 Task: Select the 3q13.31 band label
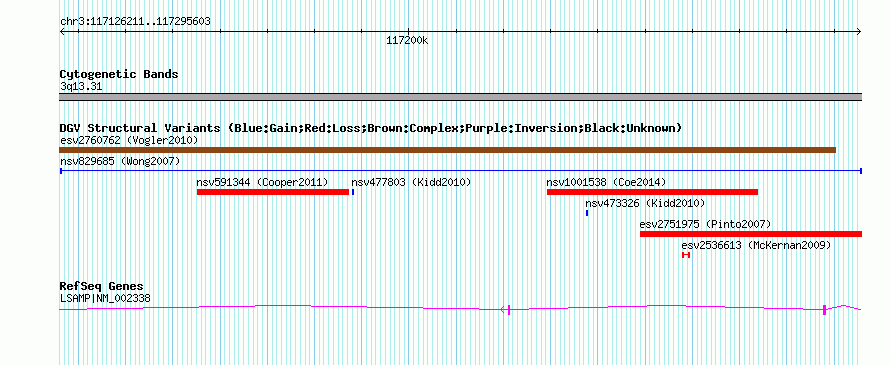click(81, 86)
